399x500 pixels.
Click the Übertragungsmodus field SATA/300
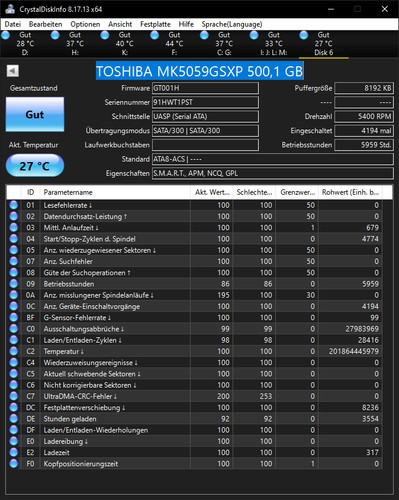pos(205,131)
